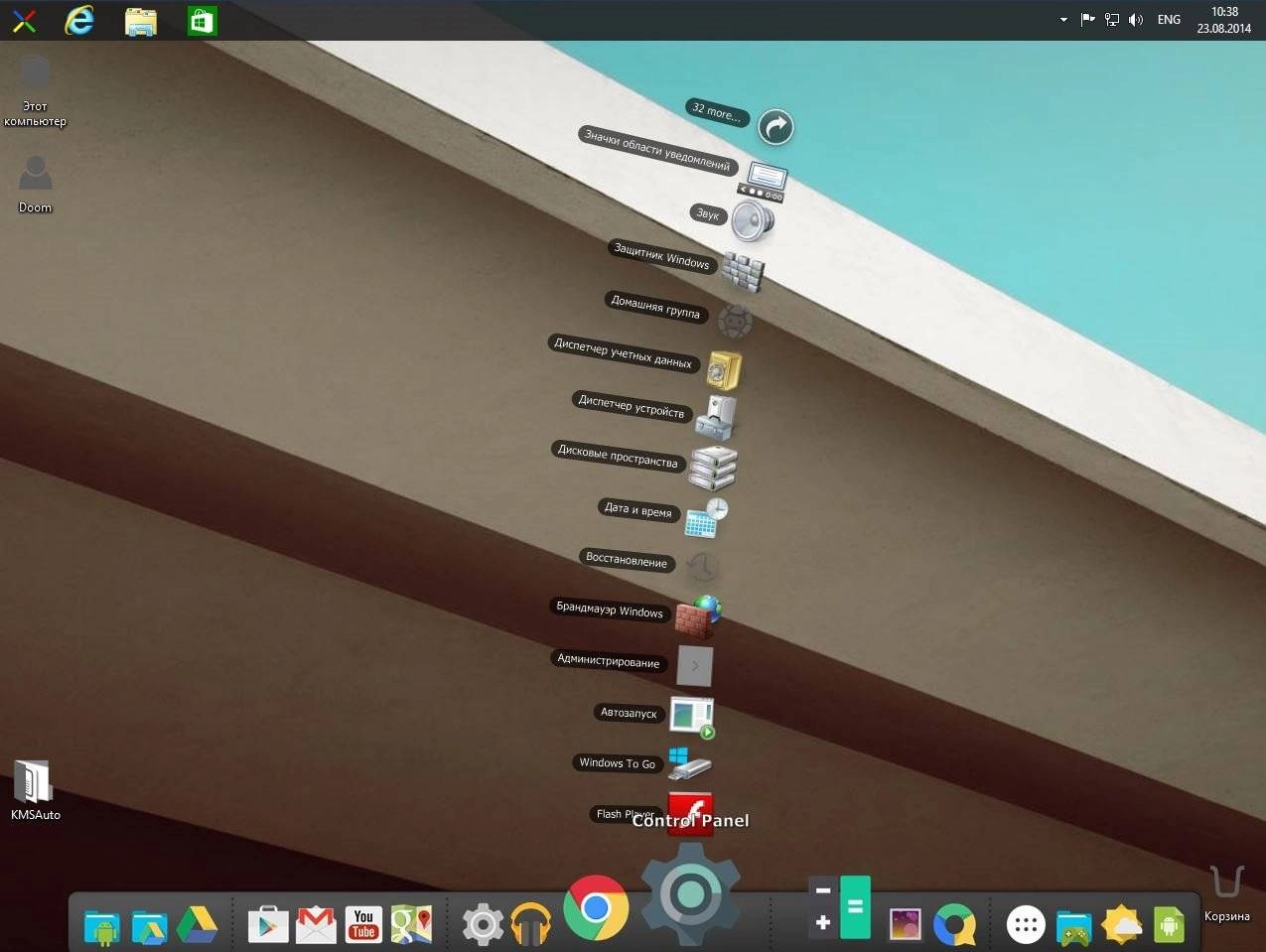The image size is (1266, 952).
Task: Open Брандмауэр Windows firewall icon
Action: tap(698, 616)
